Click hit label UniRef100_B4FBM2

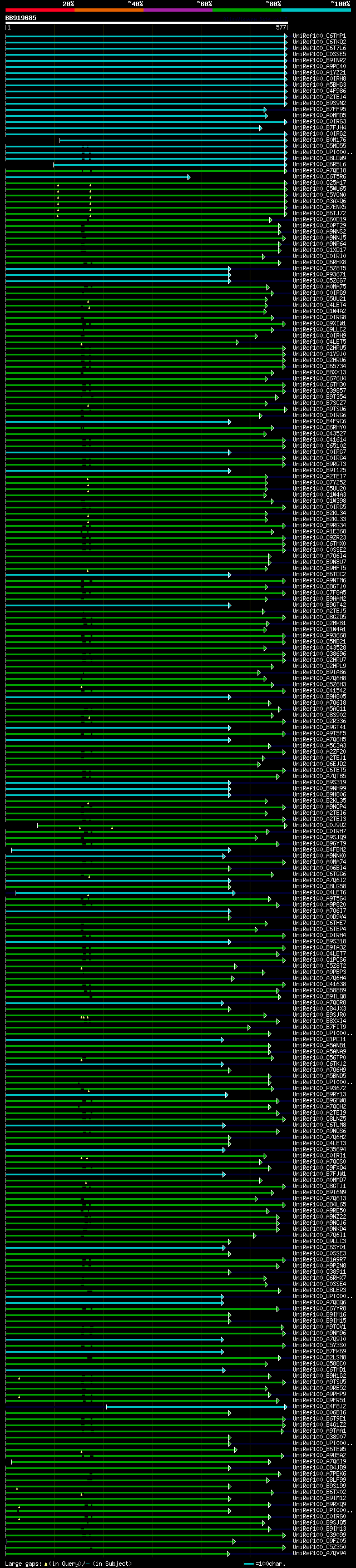(x=319, y=850)
